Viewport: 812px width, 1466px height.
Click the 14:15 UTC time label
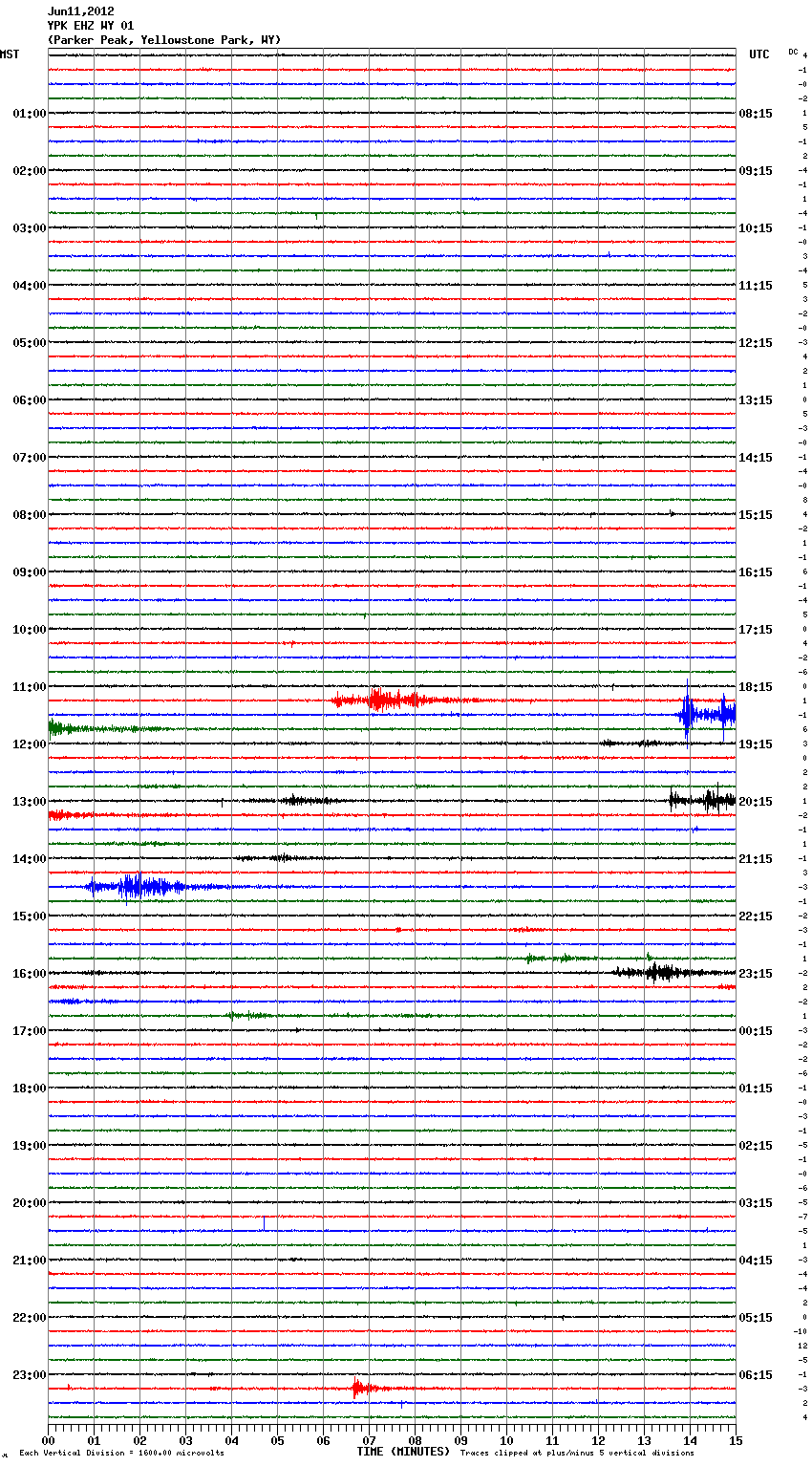coord(756,458)
